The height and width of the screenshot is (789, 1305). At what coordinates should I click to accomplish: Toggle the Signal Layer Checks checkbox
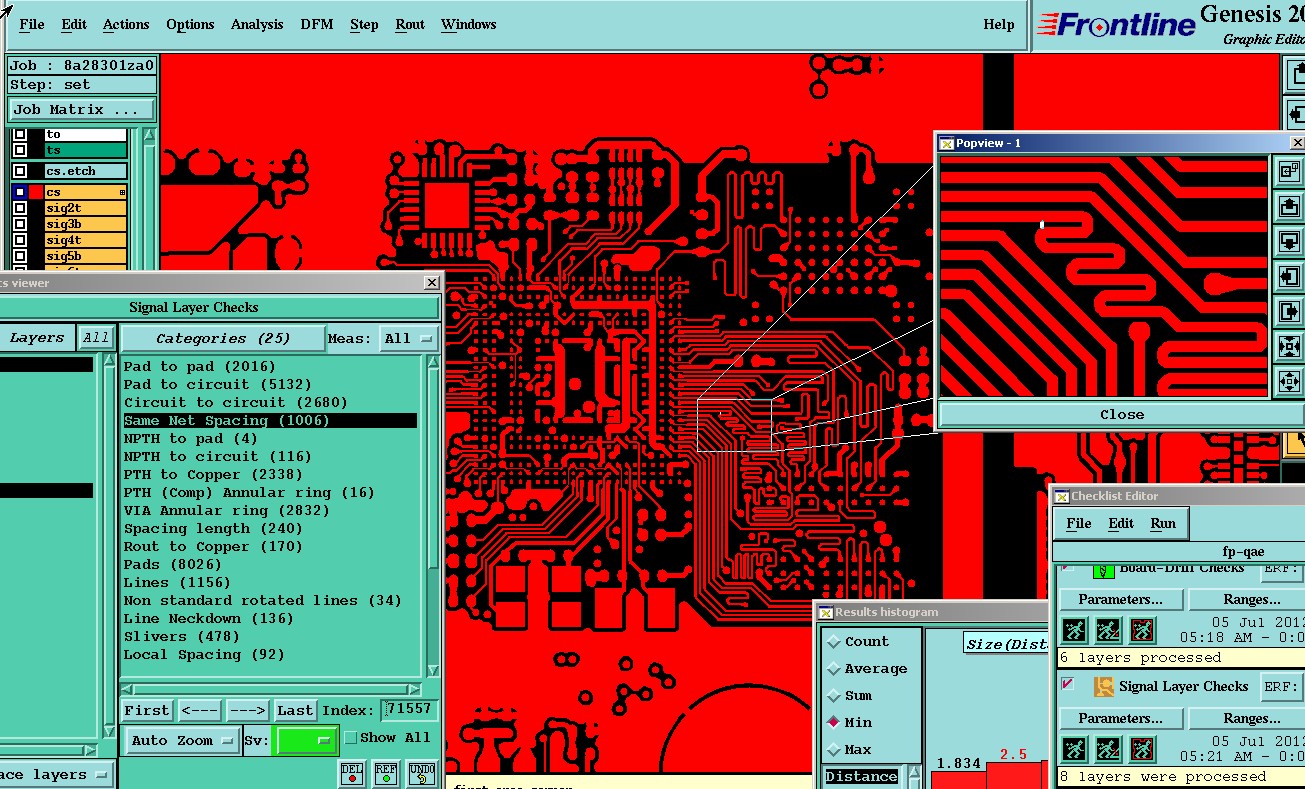[x=1067, y=685]
